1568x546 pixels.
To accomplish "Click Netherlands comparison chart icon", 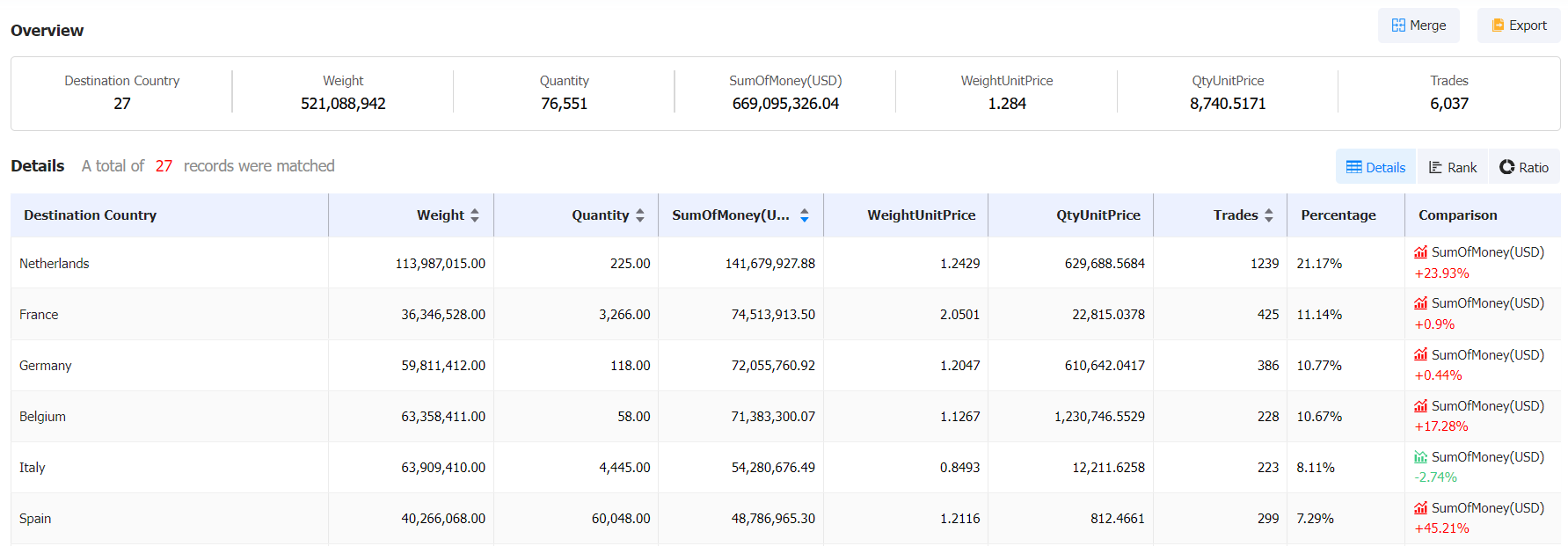I will 1420,252.
